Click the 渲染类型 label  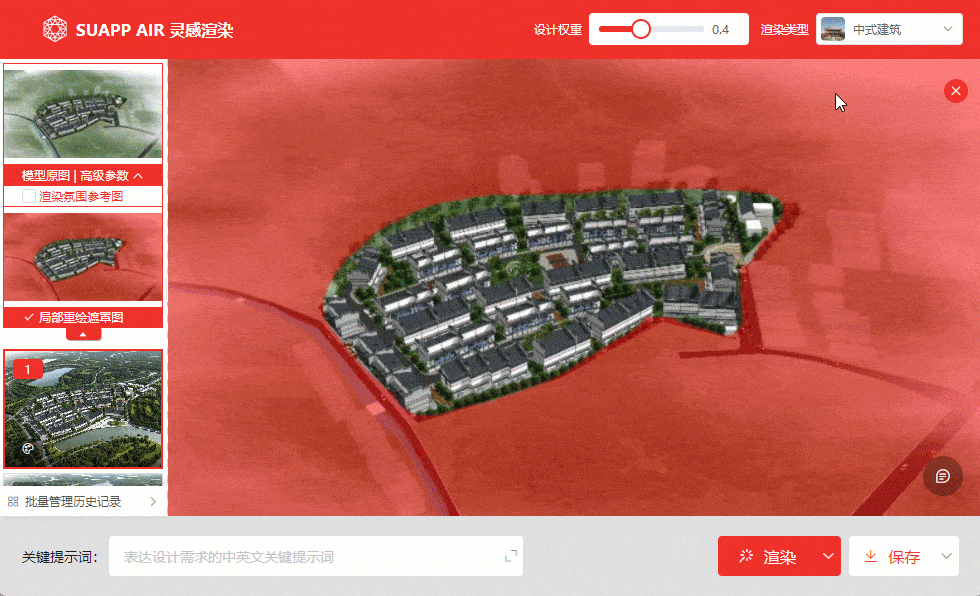point(784,30)
